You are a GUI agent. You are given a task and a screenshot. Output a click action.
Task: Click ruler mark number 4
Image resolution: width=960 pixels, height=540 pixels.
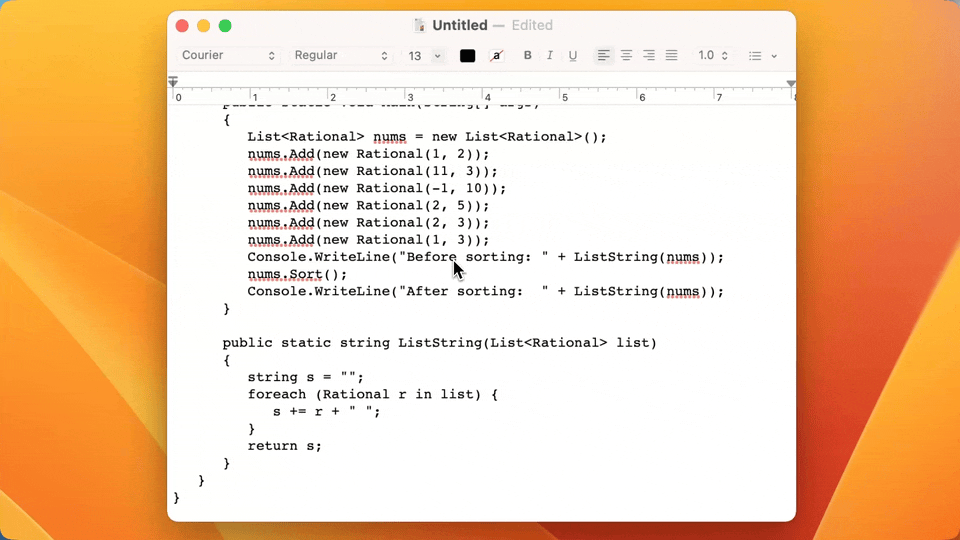coord(487,97)
